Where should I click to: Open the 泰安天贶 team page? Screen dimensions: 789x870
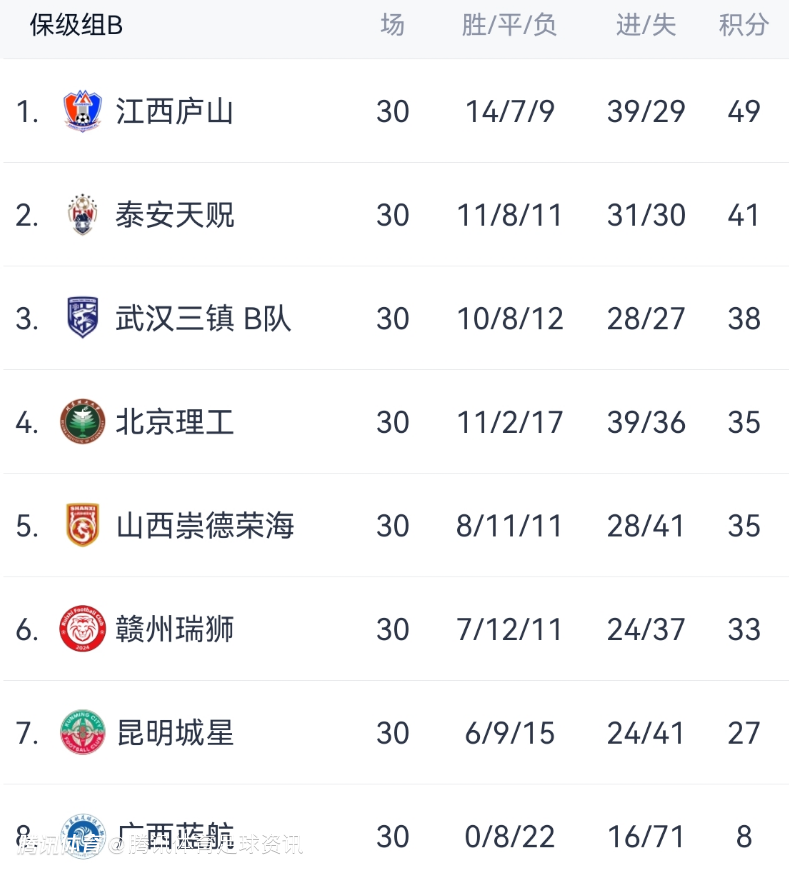click(174, 215)
